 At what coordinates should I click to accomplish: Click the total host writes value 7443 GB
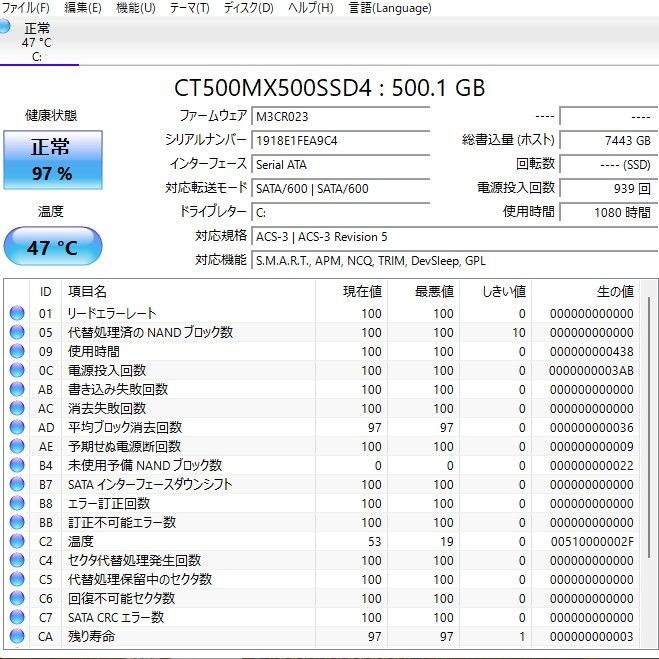[x=609, y=140]
